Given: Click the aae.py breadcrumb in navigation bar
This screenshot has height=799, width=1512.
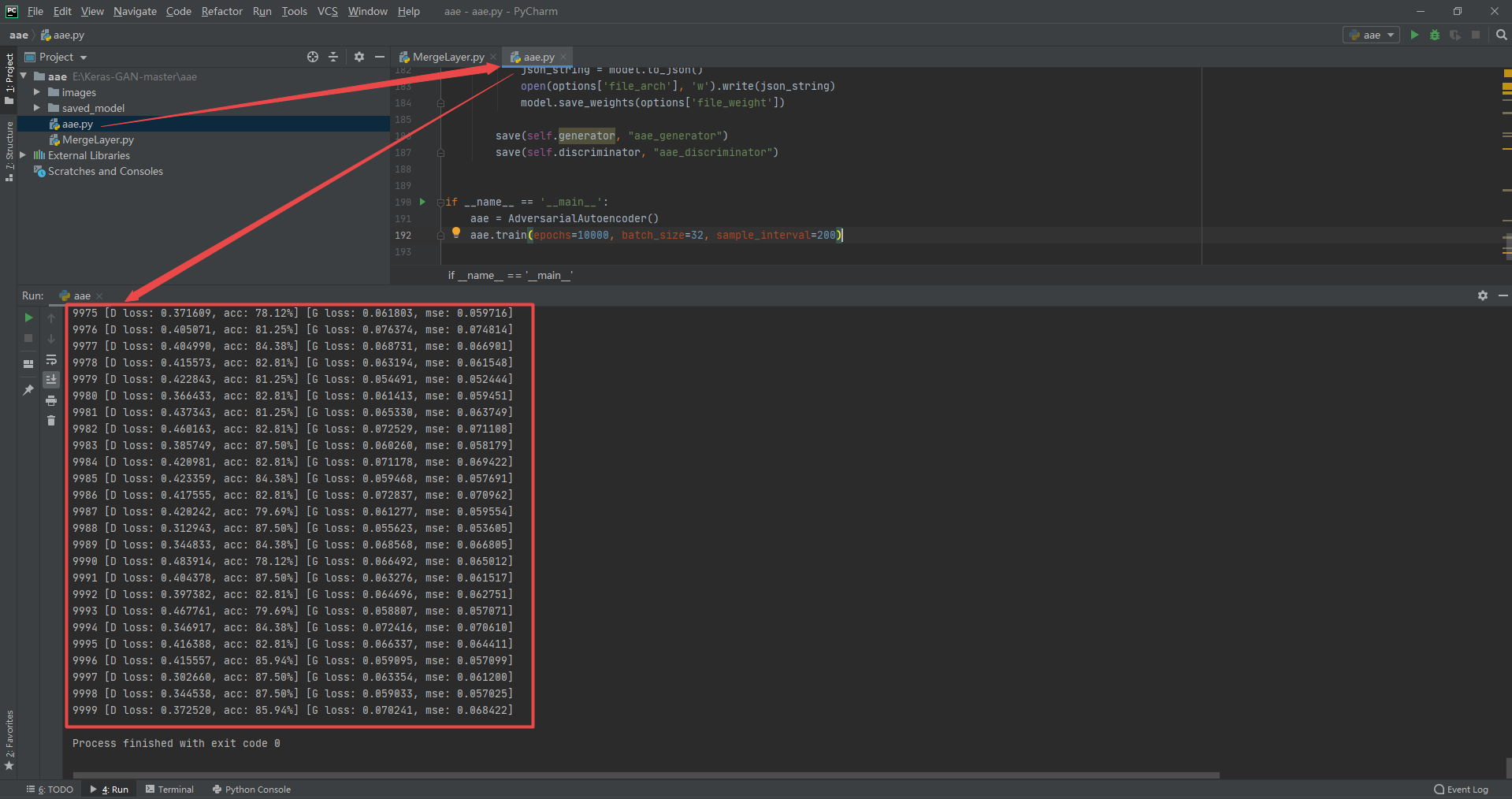Looking at the screenshot, I should click(62, 35).
